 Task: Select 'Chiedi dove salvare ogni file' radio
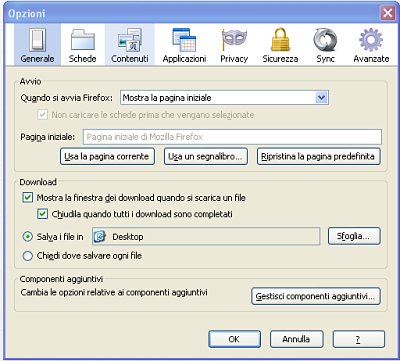click(27, 256)
